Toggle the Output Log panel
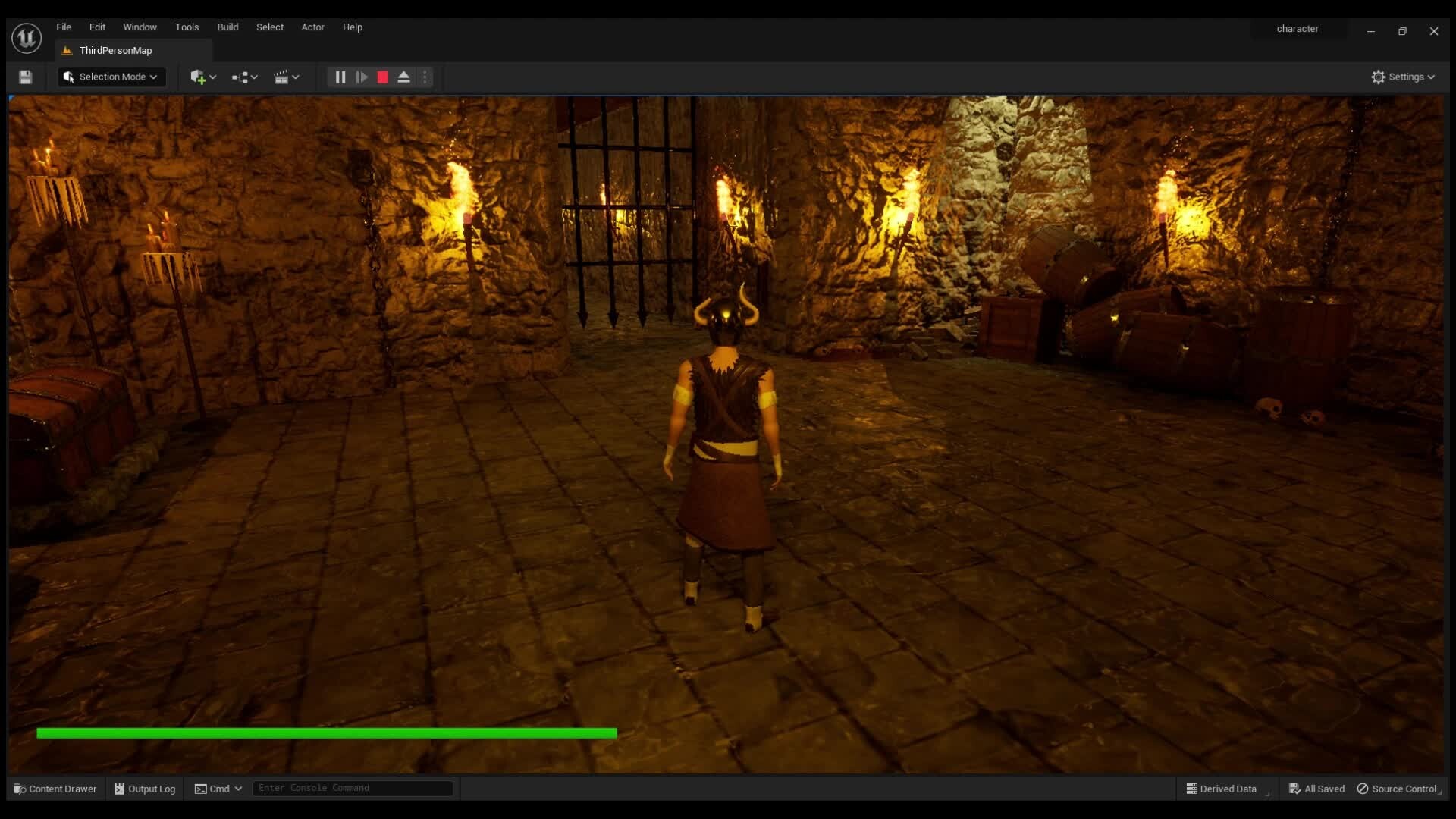Viewport: 1456px width, 819px height. [144, 789]
